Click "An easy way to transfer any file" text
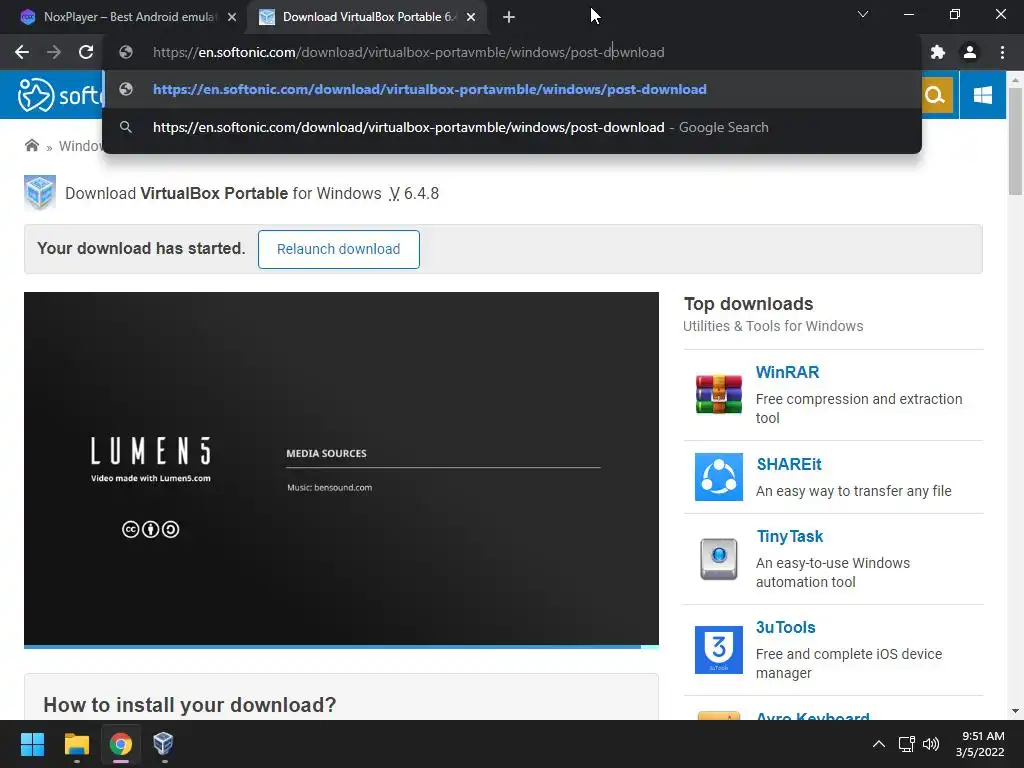This screenshot has height=768, width=1024. click(x=853, y=490)
